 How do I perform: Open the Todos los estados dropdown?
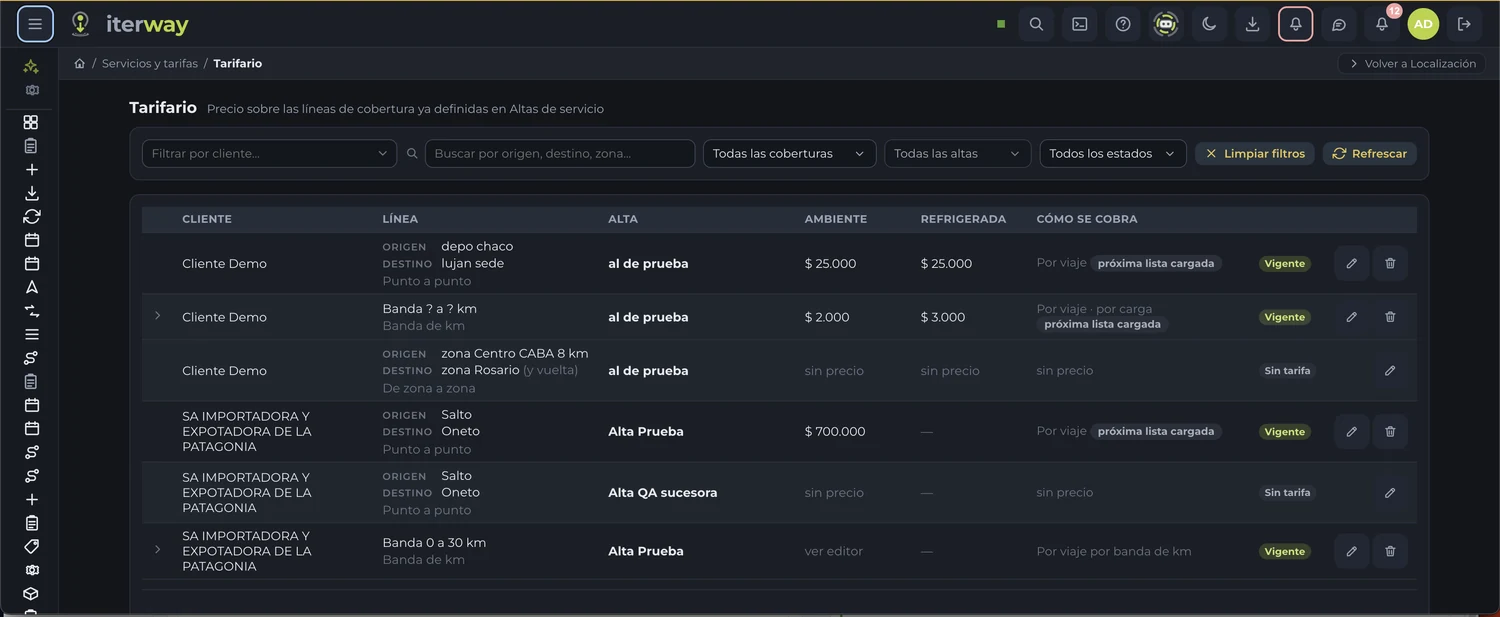1113,154
